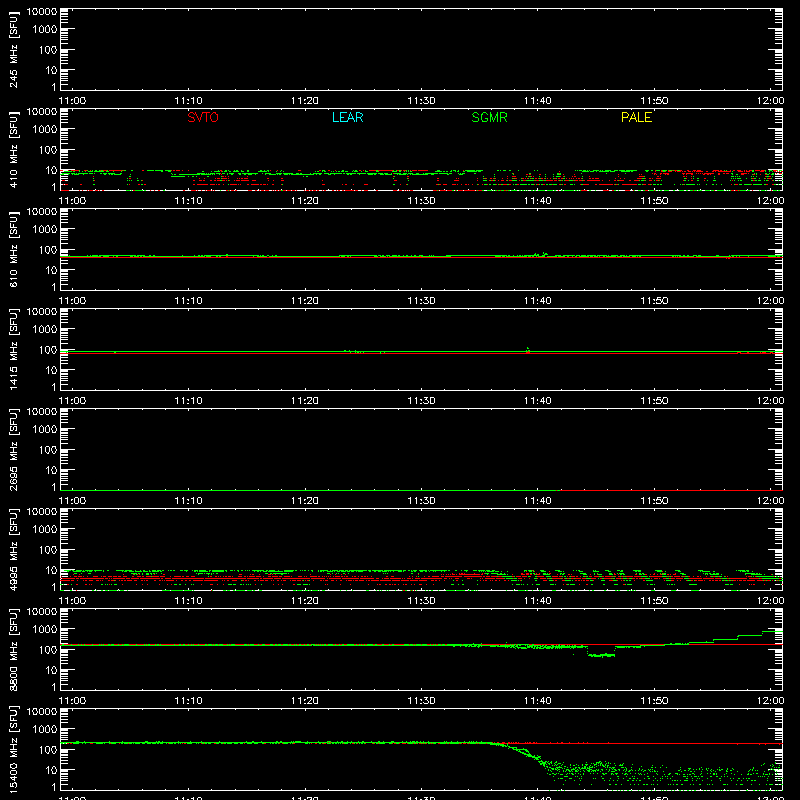
Task: Select the 2695 MHz [SFU] axis title
Action: tap(13, 449)
